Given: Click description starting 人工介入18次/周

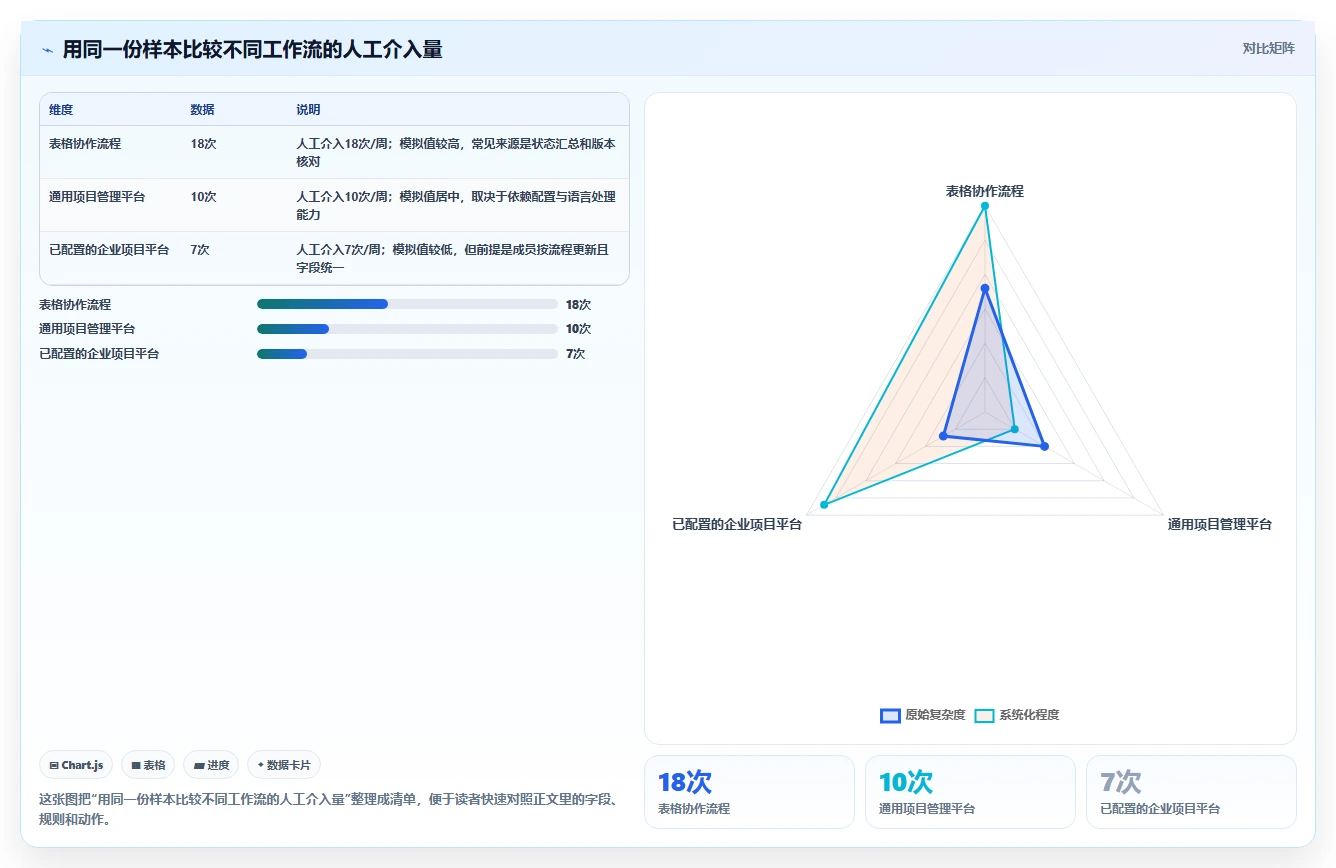Looking at the screenshot, I should click(x=456, y=152).
